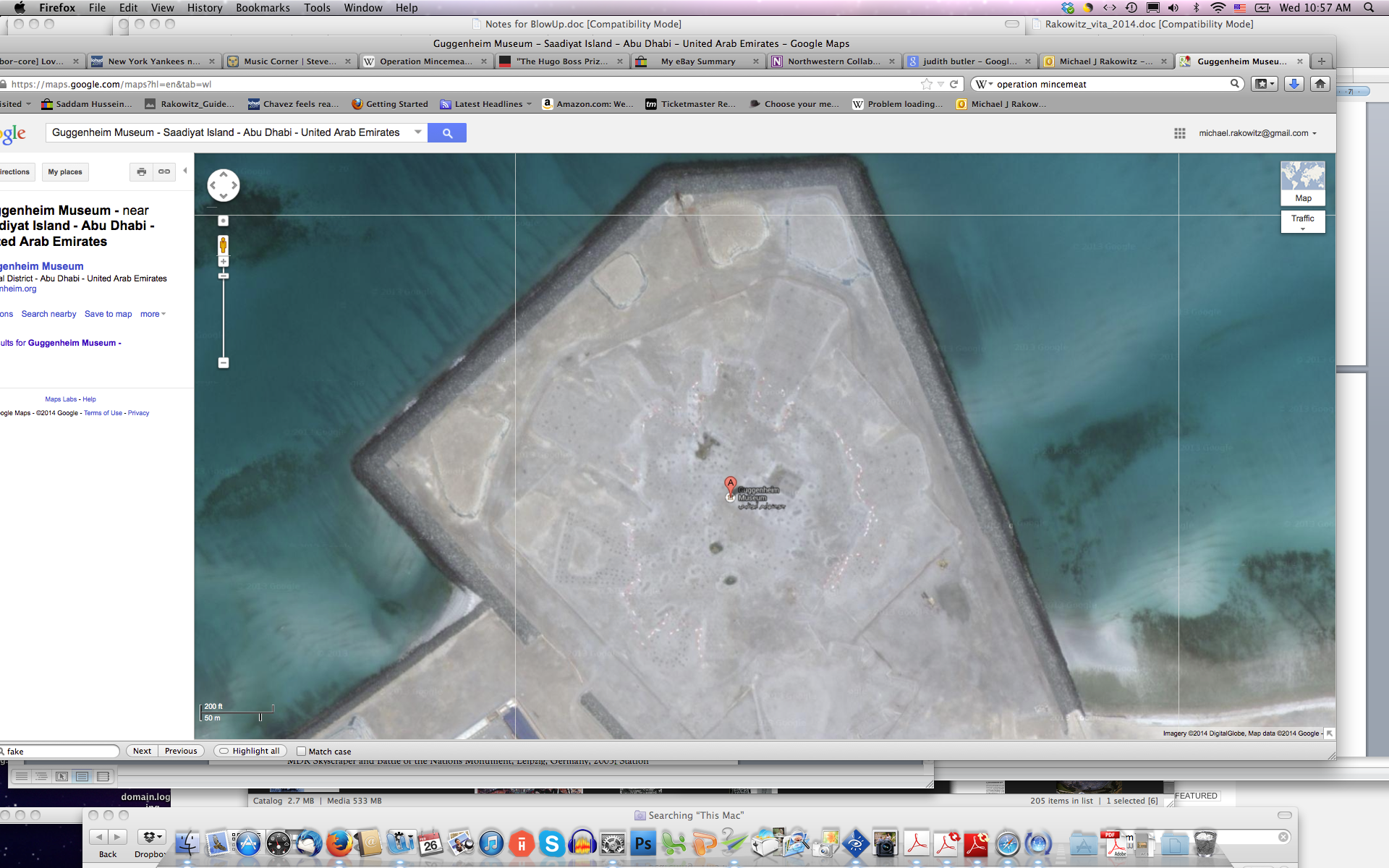This screenshot has height=868, width=1389.
Task: Click the Google Maps search input field
Action: point(230,132)
